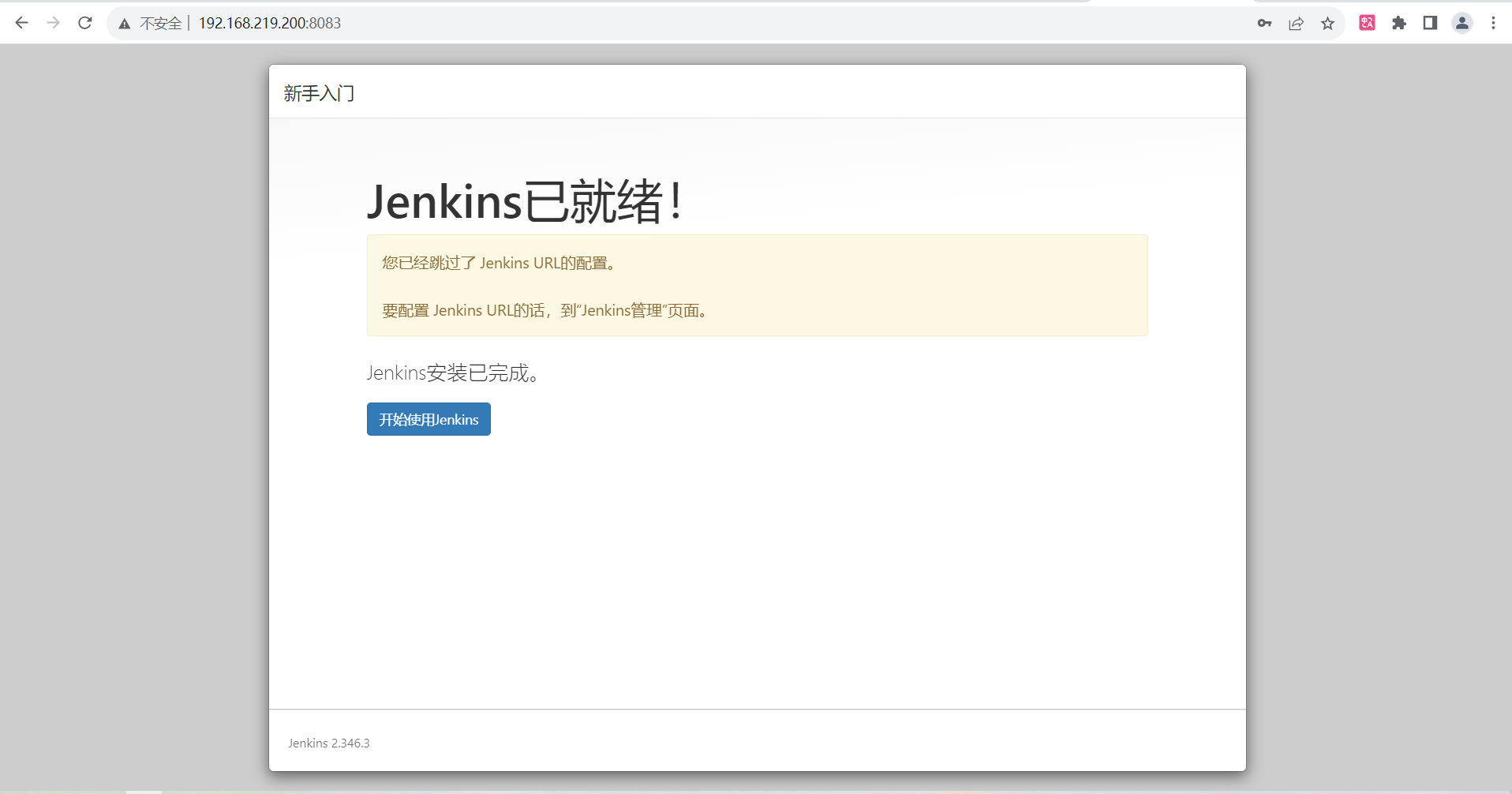Viewport: 1512px width, 794px height.
Task: Click the 开始使用Jenkins button
Action: (x=429, y=419)
